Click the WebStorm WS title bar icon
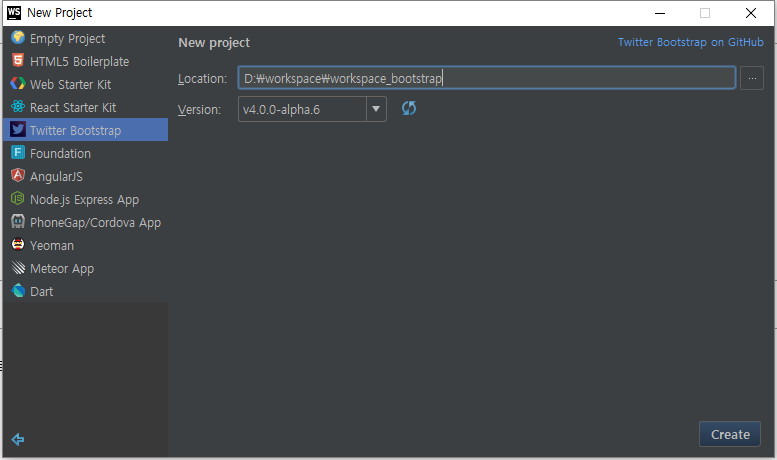This screenshot has width=777, height=460. [14, 12]
